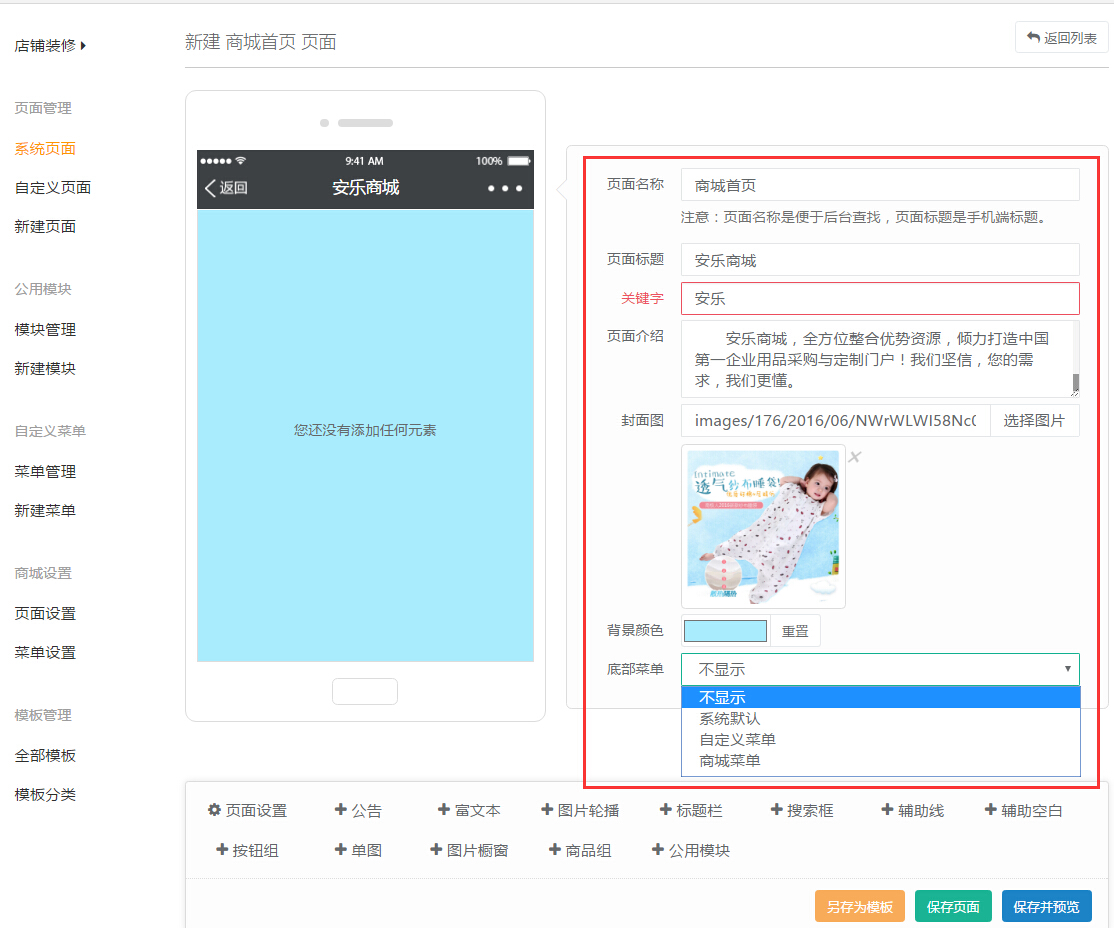Tap the three-dot menu in phone preview

tap(505, 188)
